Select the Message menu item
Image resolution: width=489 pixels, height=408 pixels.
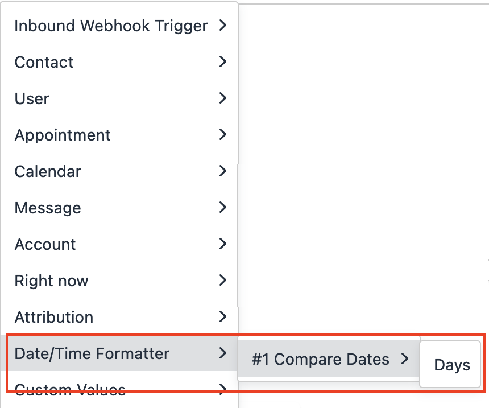tap(119, 208)
